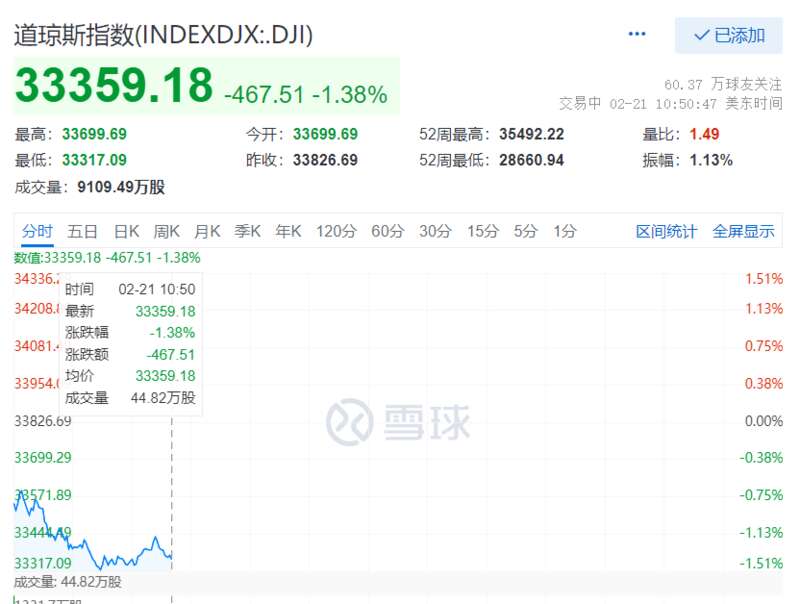Click 全屏显示 fullscreen display link

click(743, 232)
